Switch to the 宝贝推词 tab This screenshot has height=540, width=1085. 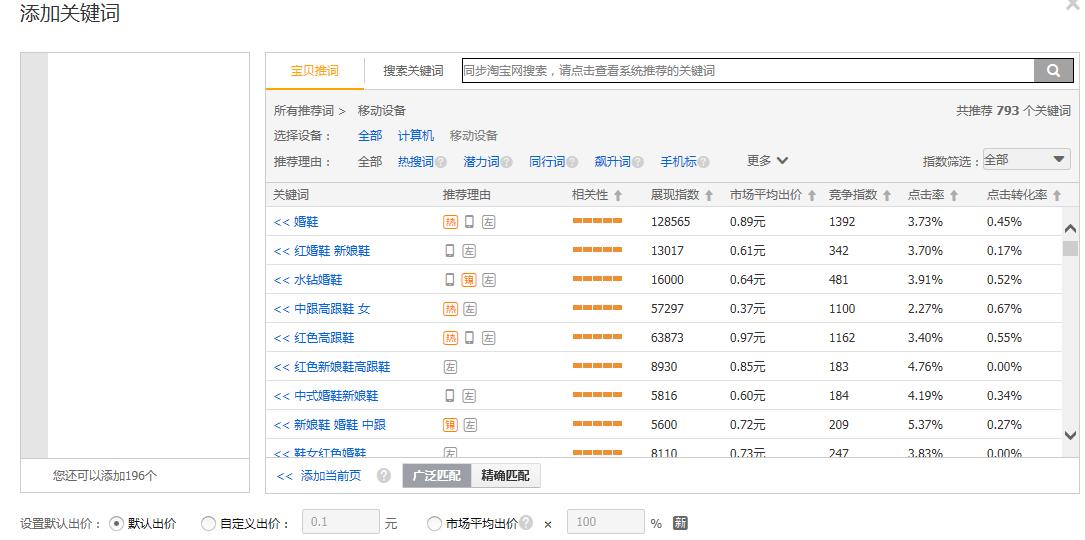tap(315, 71)
